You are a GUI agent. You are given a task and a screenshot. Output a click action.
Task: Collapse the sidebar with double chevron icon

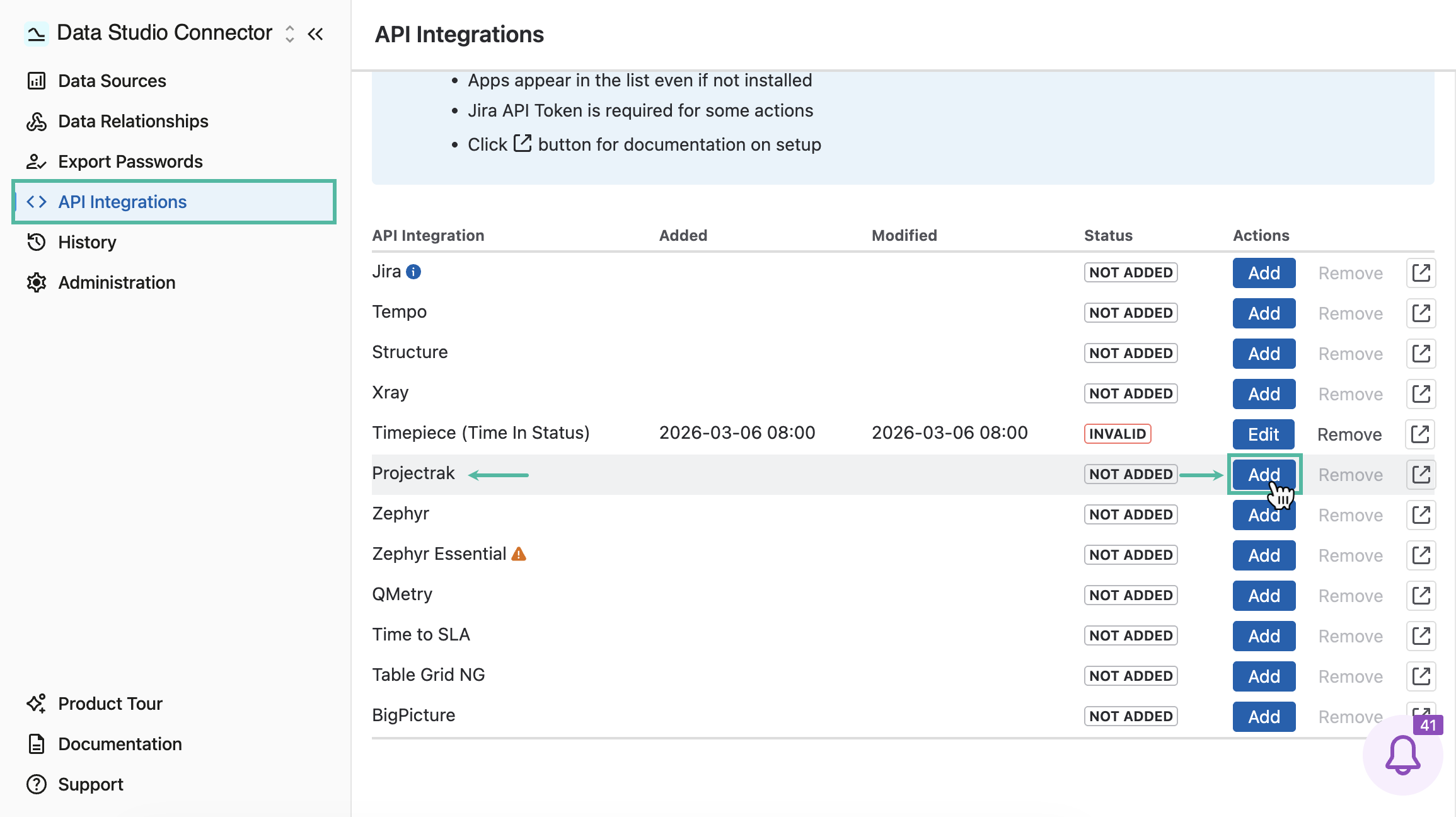click(x=316, y=33)
